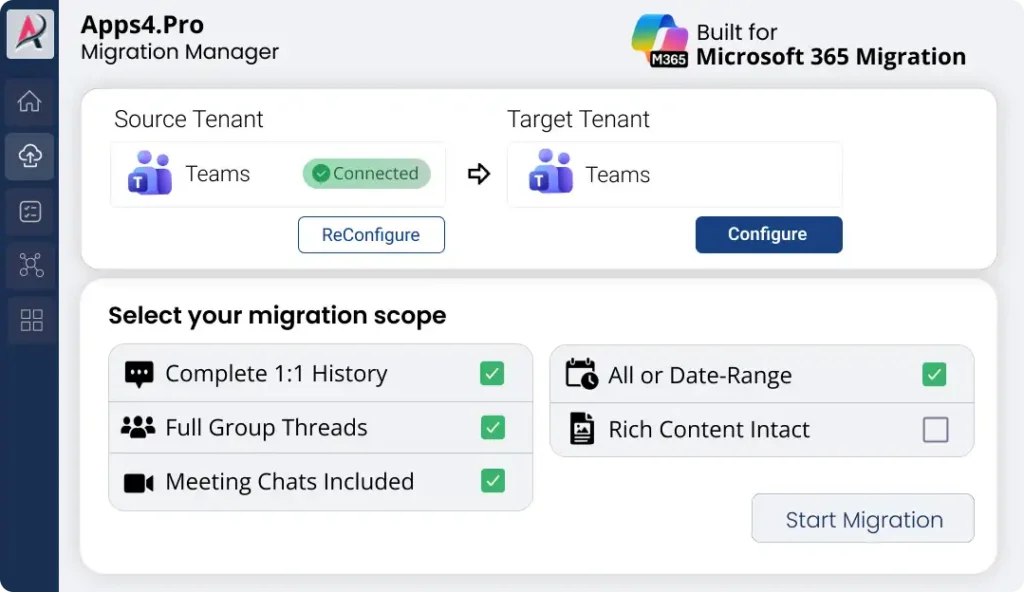Click the Target Tenant Teams field

point(675,174)
